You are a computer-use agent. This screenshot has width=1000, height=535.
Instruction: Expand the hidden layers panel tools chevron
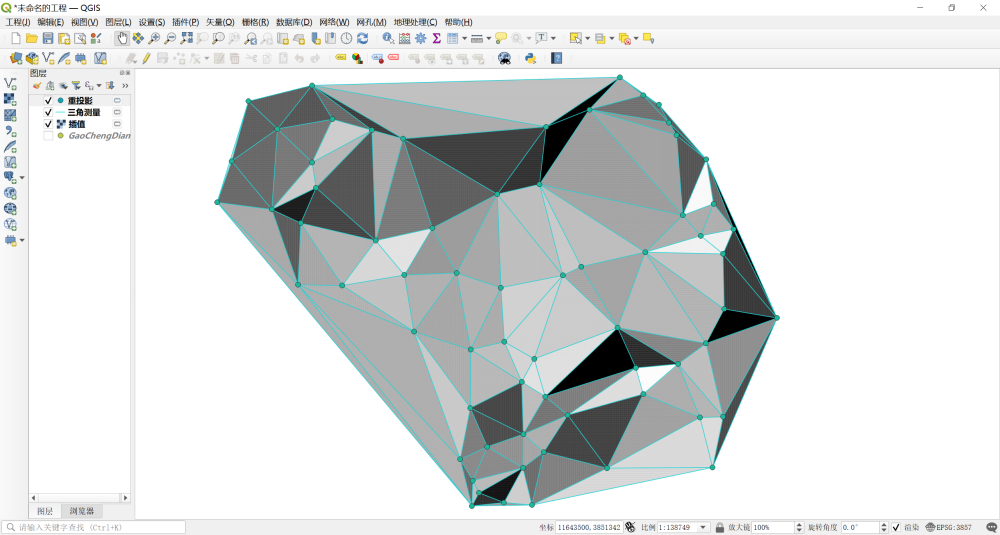124,85
